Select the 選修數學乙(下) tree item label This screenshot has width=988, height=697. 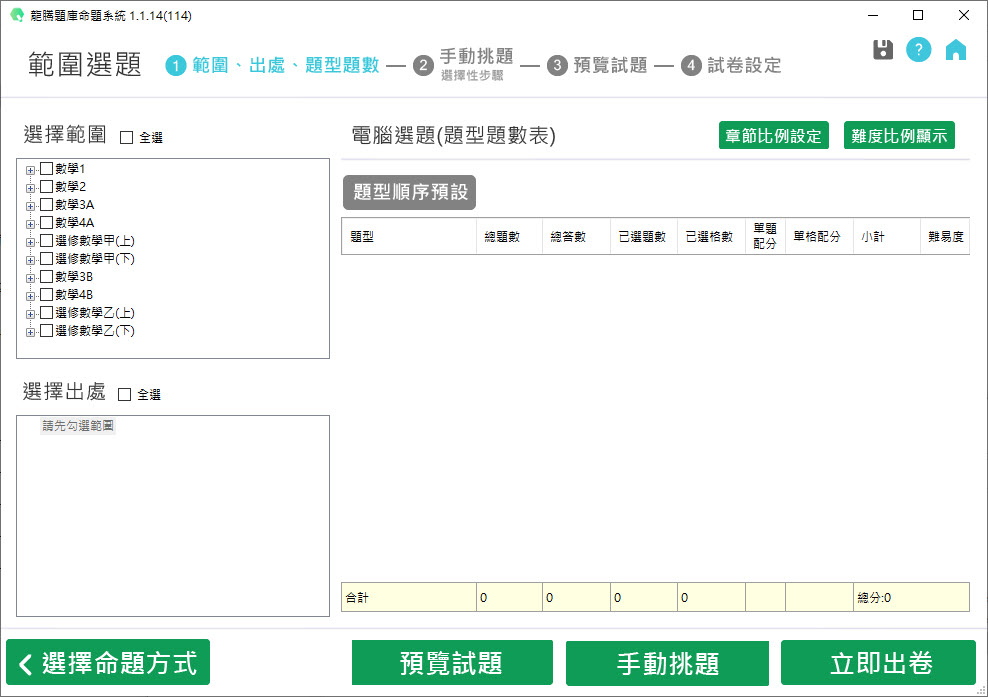click(95, 331)
